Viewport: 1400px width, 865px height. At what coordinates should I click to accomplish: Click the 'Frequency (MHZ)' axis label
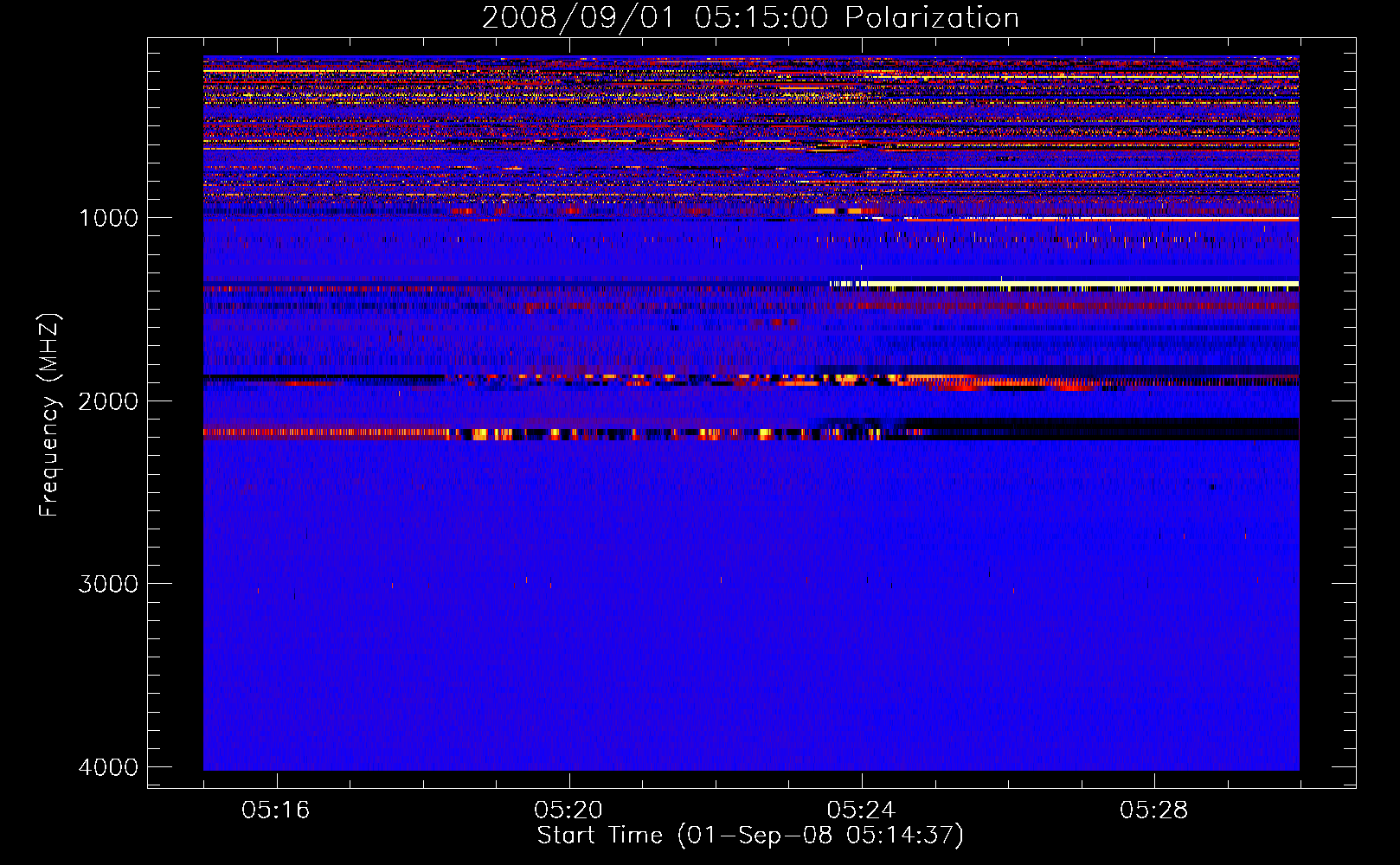point(49,414)
